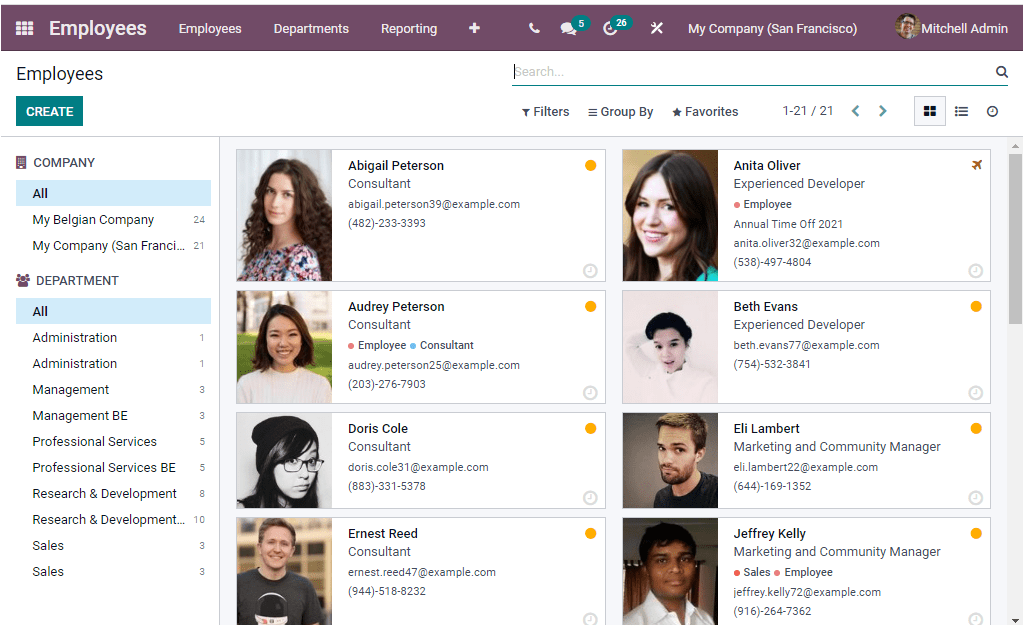
Task: Click the phone calls icon in the navbar
Action: point(534,28)
